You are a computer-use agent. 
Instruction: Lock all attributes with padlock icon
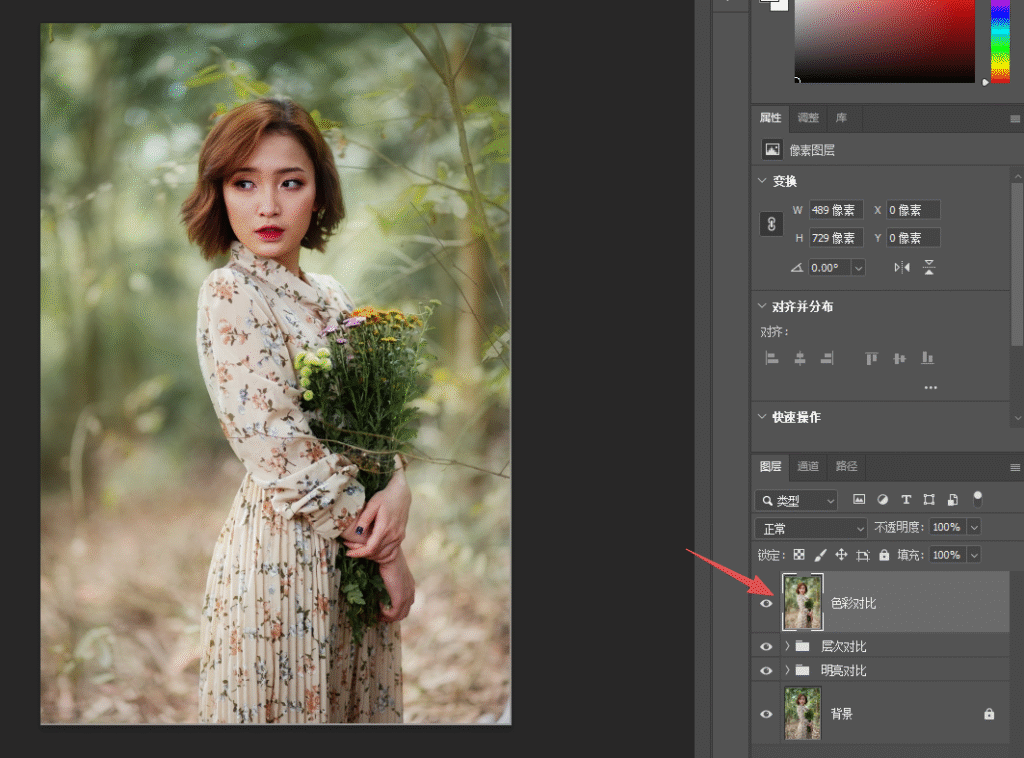pos(884,555)
